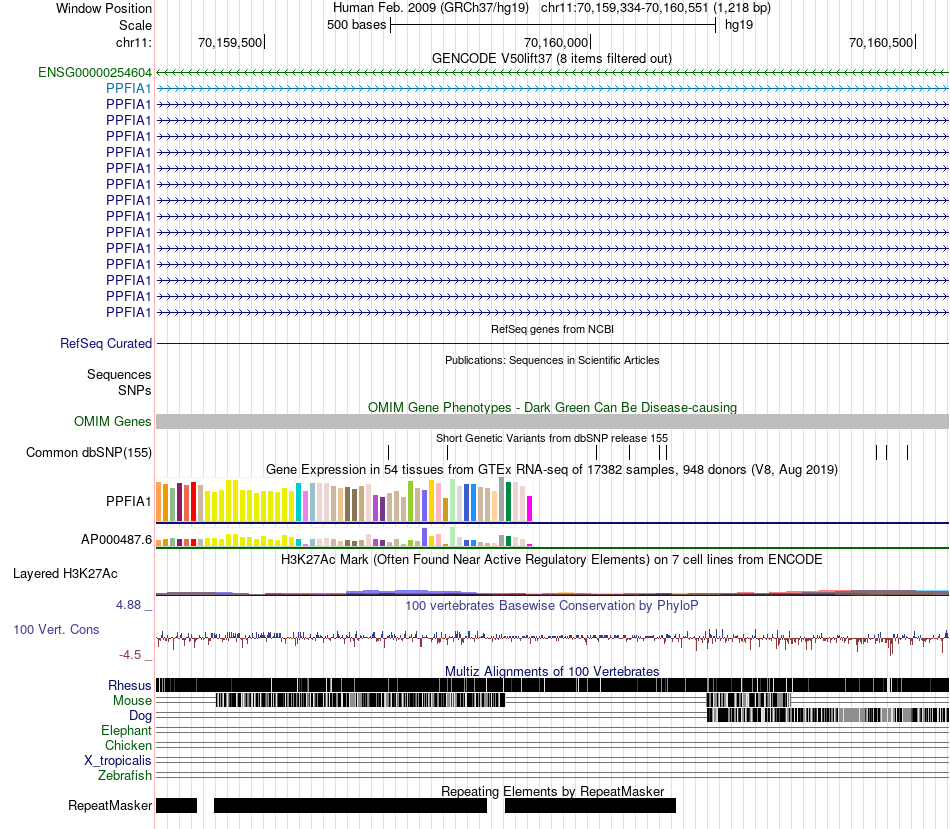The image size is (950, 829).
Task: Open the Gene Expression in 54 tissues title
Action: click(552, 470)
